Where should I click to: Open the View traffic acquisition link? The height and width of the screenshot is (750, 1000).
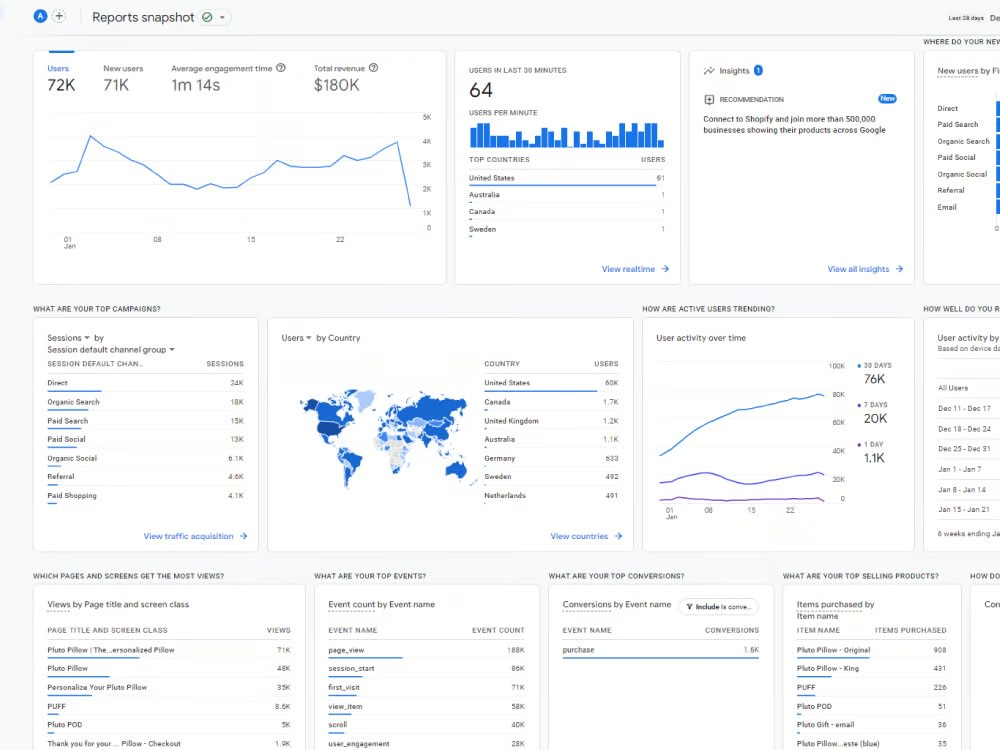coord(188,536)
